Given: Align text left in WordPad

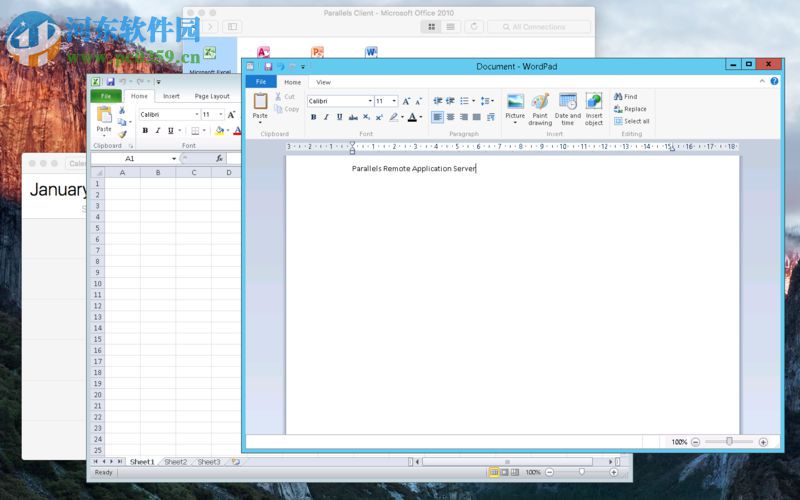Looking at the screenshot, I should coord(437,117).
